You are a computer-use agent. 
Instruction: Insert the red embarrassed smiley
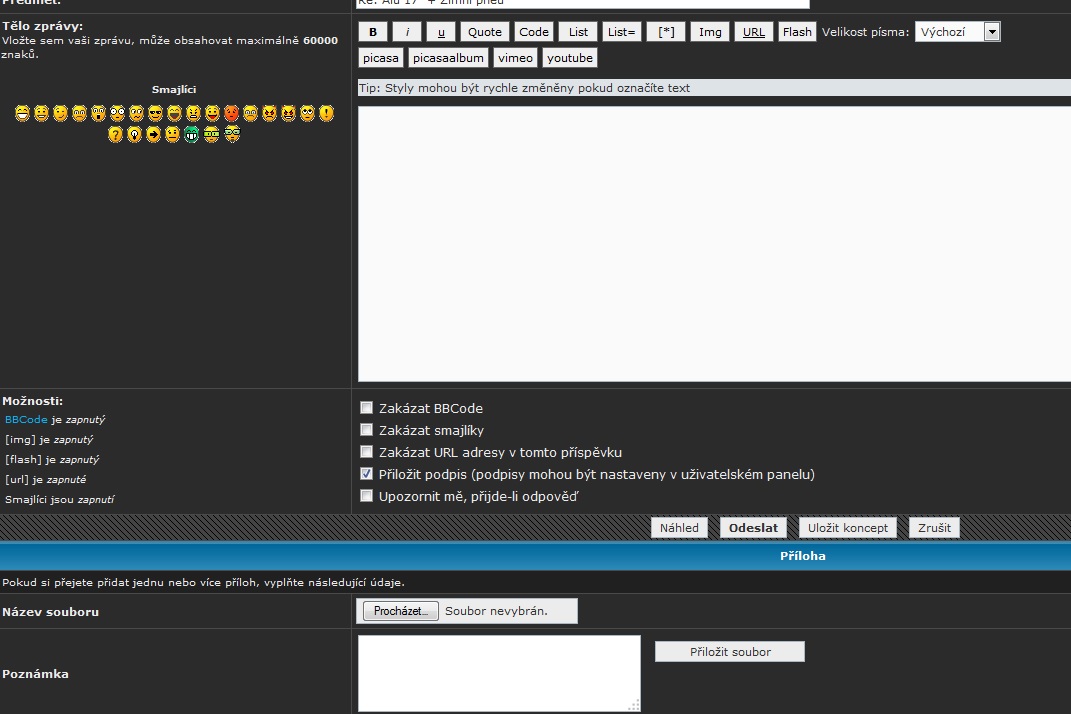[231, 114]
